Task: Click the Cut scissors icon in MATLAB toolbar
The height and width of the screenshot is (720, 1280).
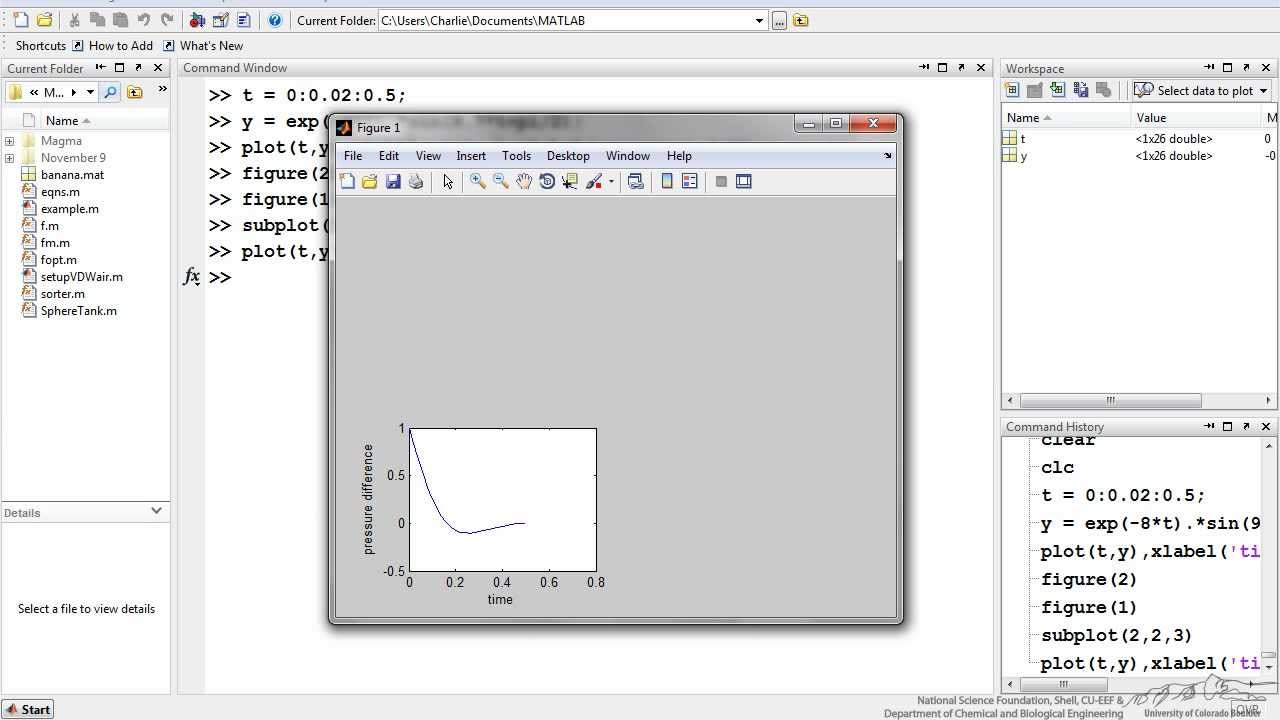Action: 75,20
